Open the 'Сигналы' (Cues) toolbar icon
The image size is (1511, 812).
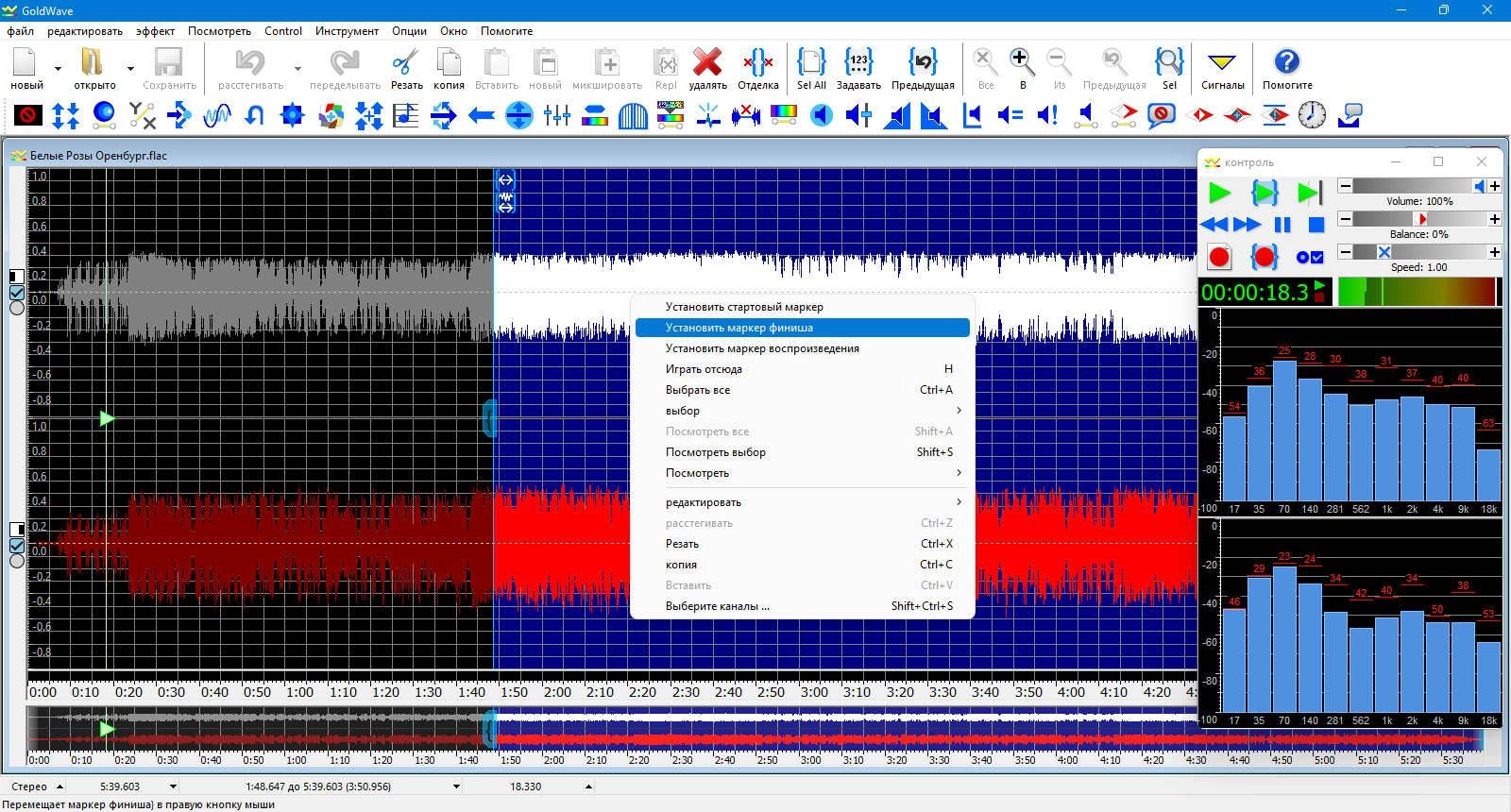pyautogui.click(x=1222, y=63)
